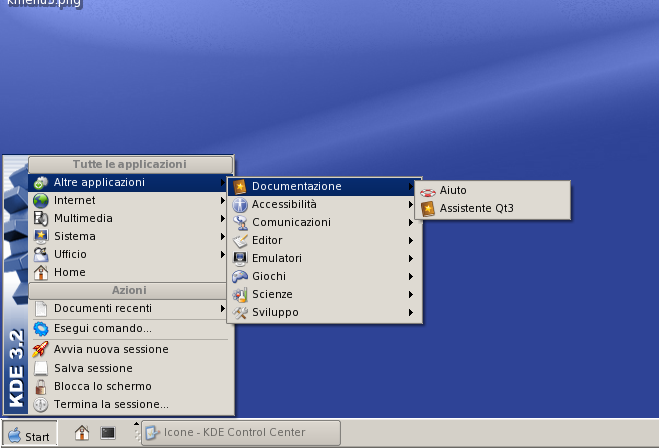Image resolution: width=659 pixels, height=448 pixels.
Task: Click the Documenti recenti page icon
Action: tap(41, 309)
